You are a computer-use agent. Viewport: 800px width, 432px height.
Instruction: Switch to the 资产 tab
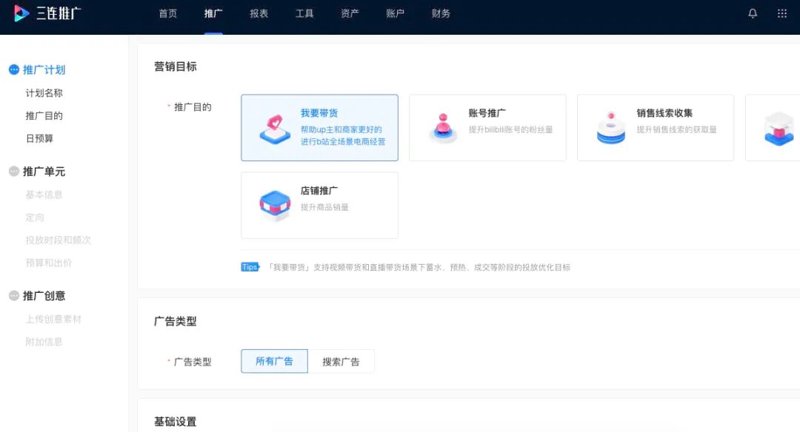[349, 14]
